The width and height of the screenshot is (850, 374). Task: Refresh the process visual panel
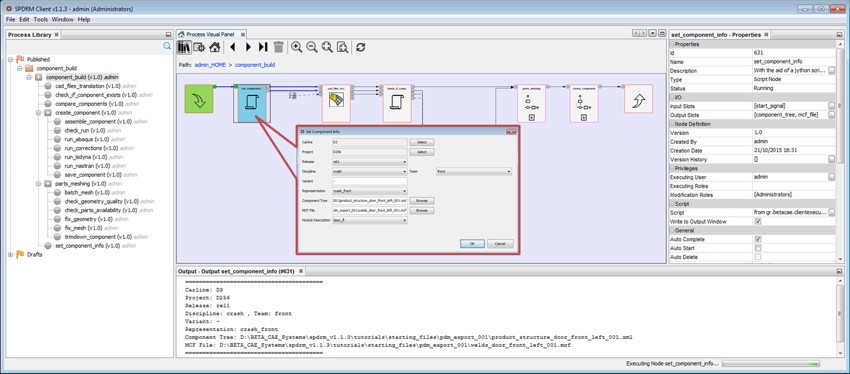pos(360,47)
